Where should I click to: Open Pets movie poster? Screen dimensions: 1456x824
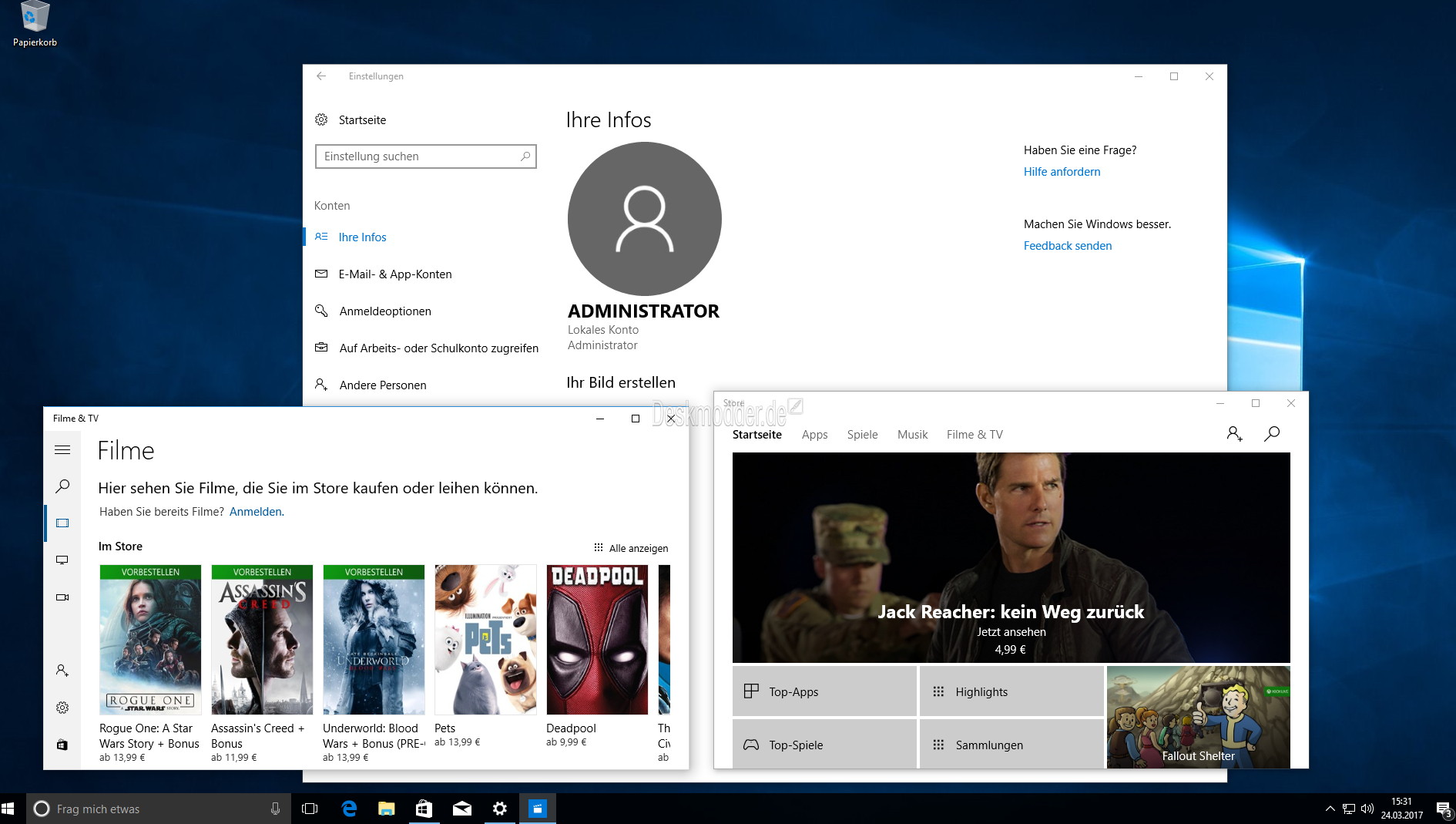tap(485, 640)
